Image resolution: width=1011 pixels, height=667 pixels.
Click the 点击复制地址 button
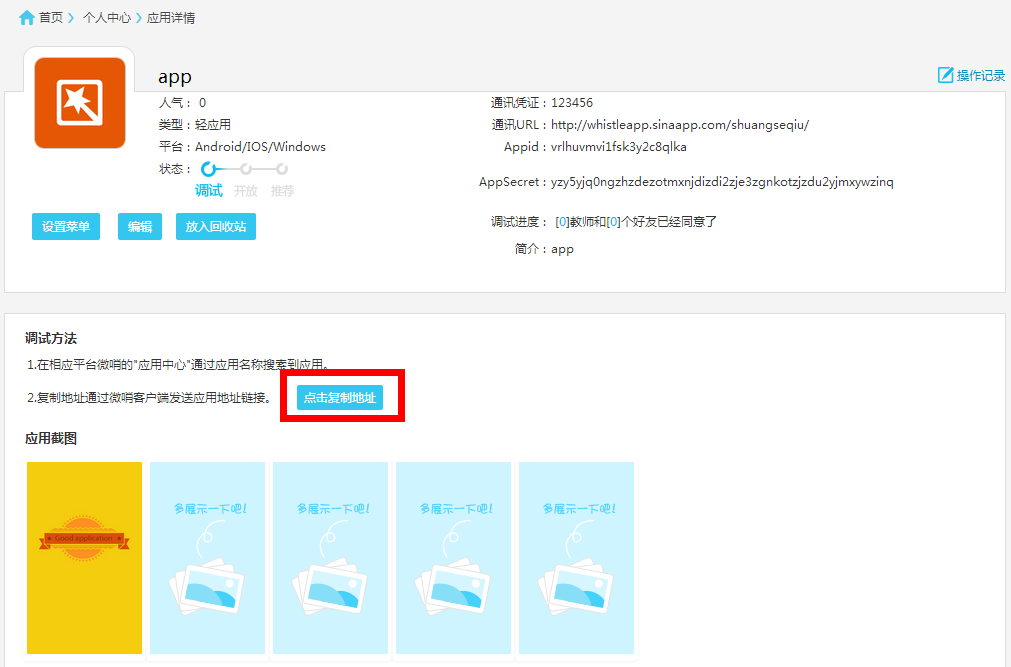(x=340, y=397)
